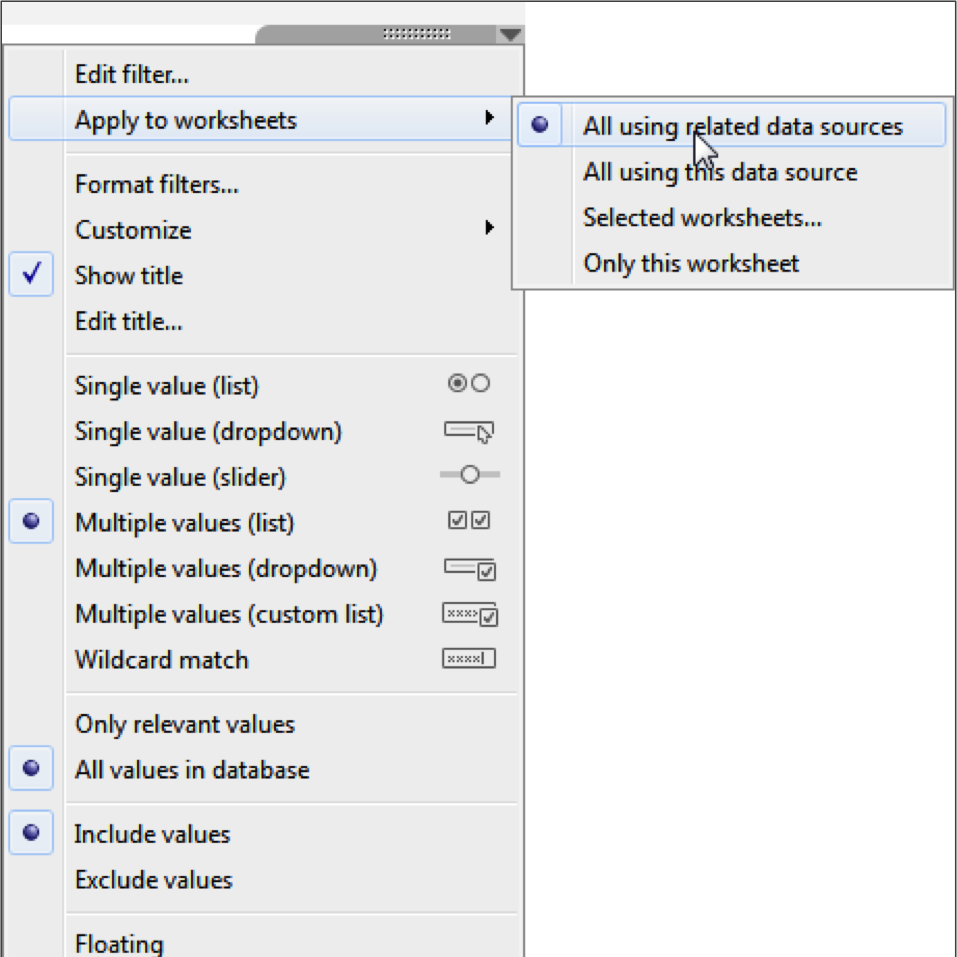
Task: Select All using this data source
Action: pyautogui.click(x=720, y=172)
